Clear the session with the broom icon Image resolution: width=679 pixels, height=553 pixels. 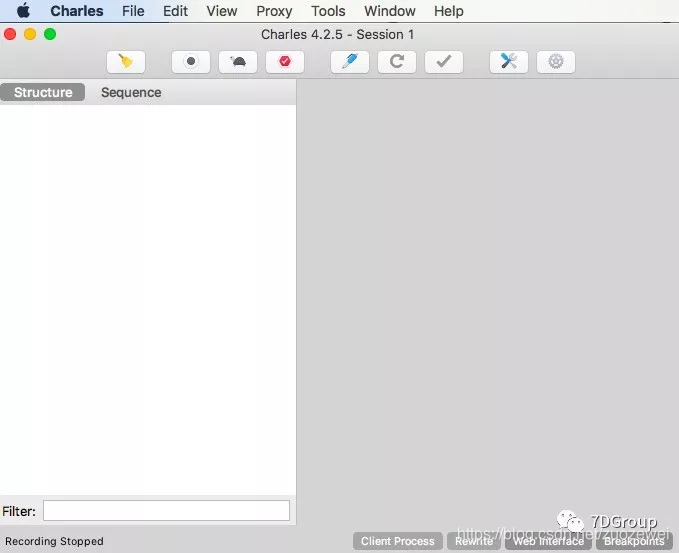(x=126, y=62)
